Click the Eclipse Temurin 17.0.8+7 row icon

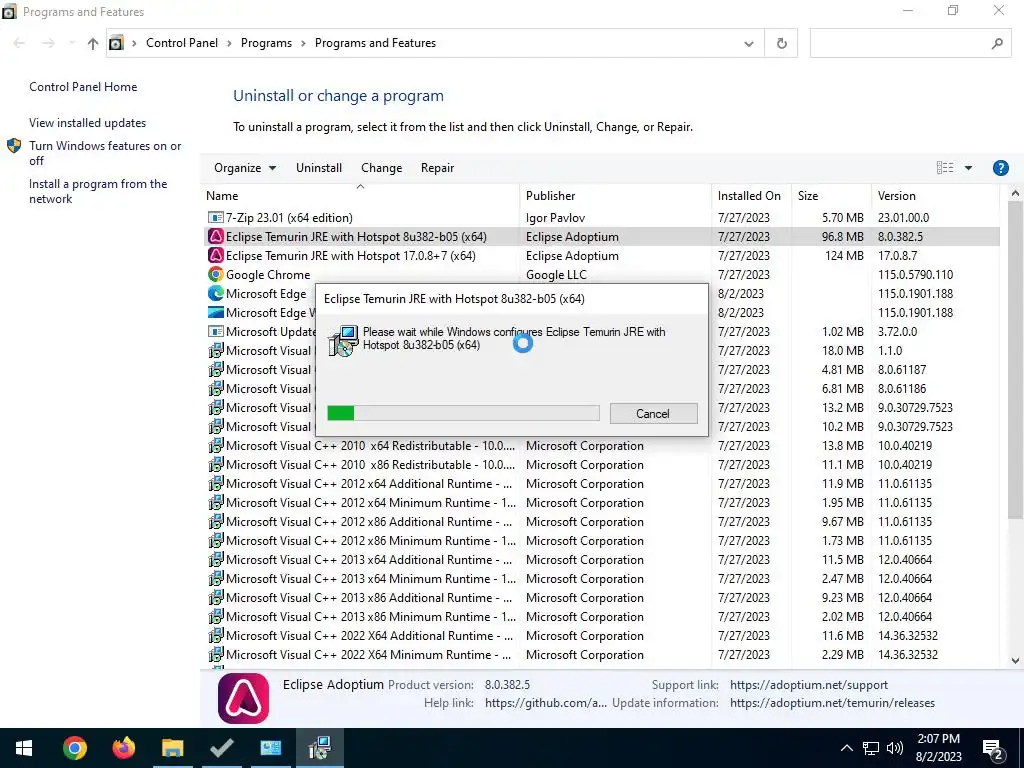(x=215, y=255)
